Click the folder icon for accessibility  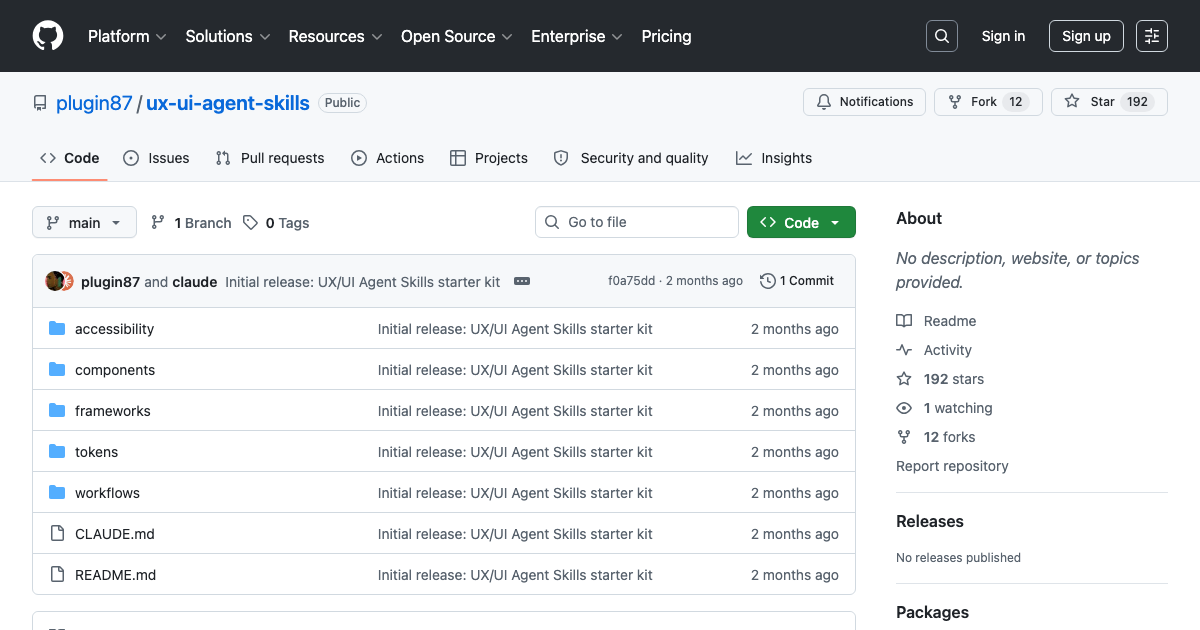pyautogui.click(x=57, y=329)
